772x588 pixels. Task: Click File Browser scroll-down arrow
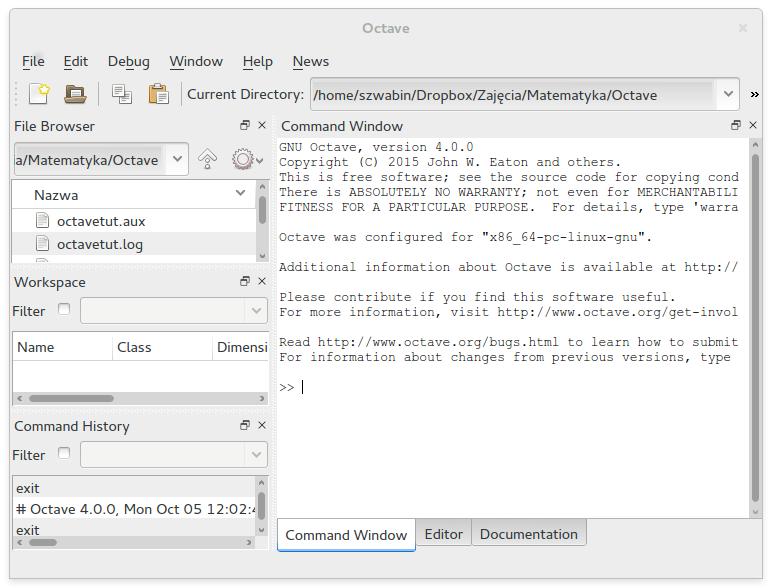(262, 256)
